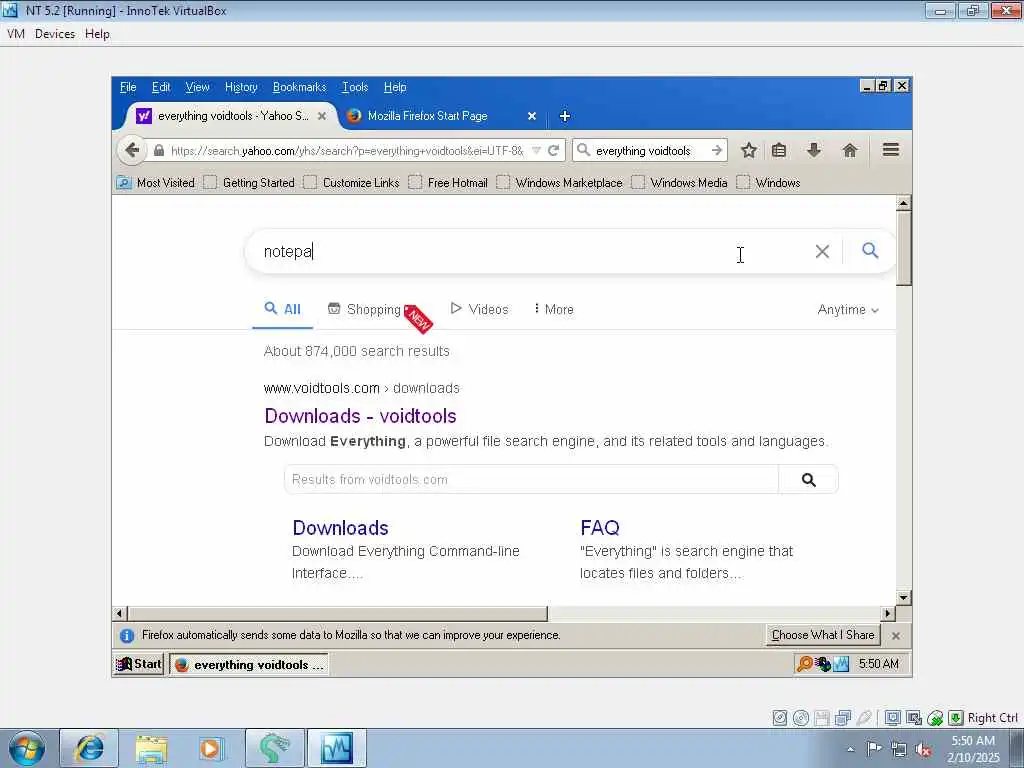Screen dimensions: 1024x768
Task: Expand More search categories
Action: pos(553,310)
